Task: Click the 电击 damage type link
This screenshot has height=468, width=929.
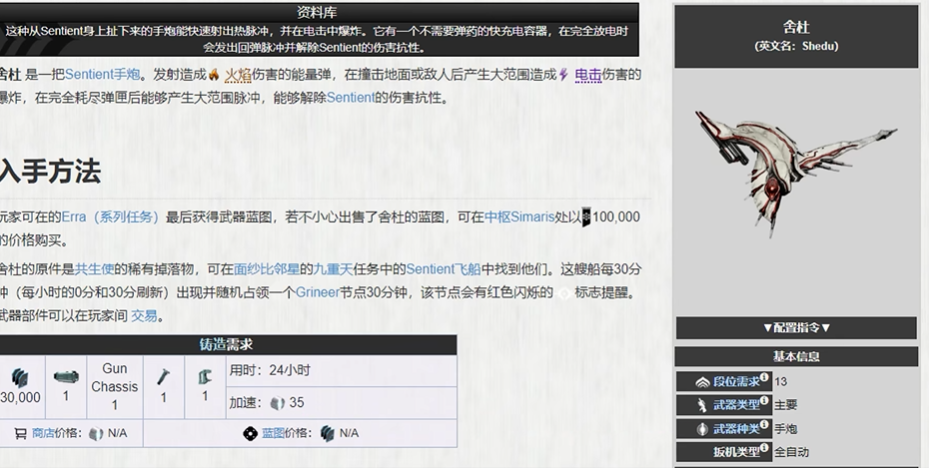Action: (x=588, y=75)
